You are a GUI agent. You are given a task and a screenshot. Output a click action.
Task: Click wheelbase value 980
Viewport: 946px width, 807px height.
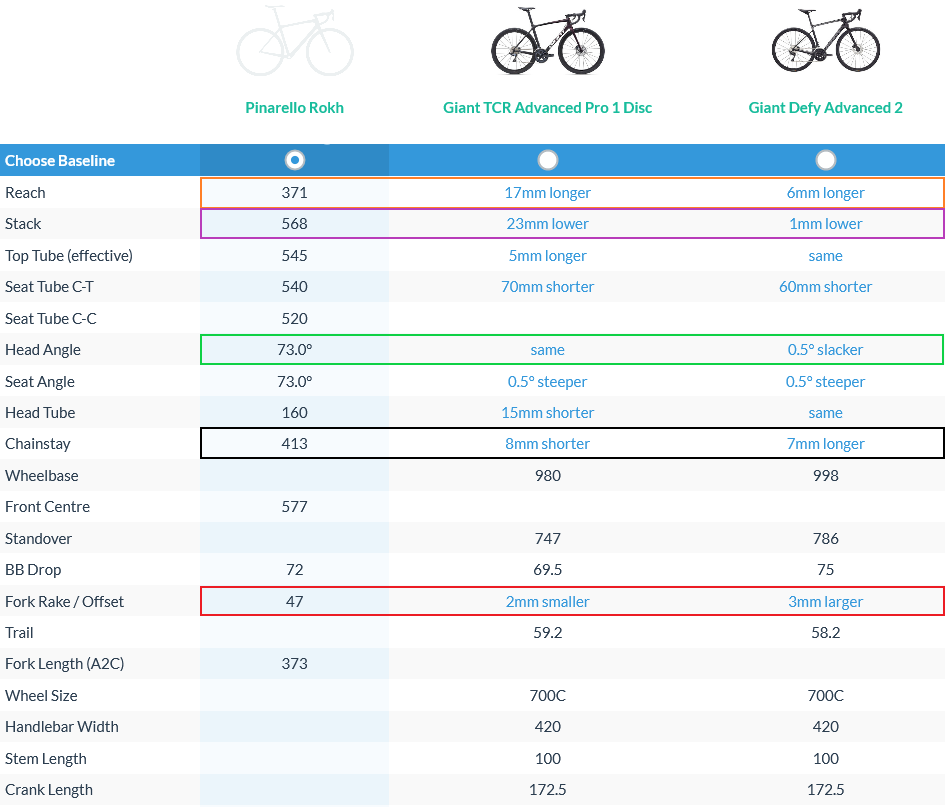click(x=548, y=476)
